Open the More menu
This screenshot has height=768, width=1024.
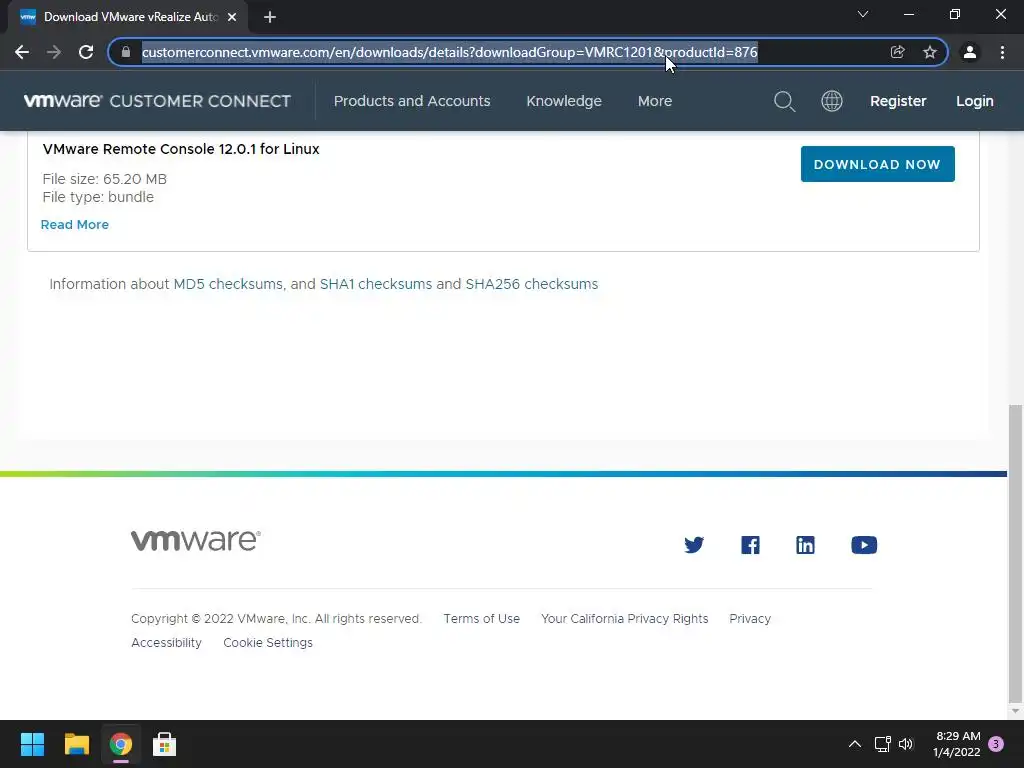[655, 101]
